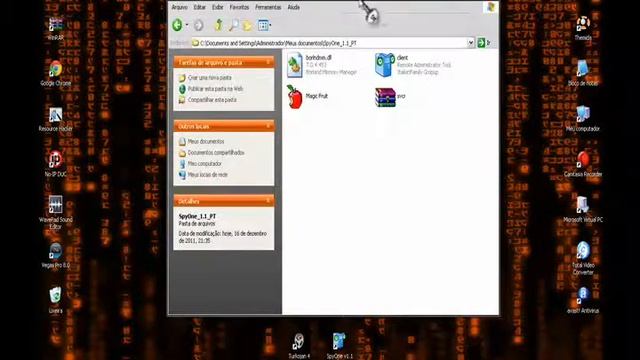Open the Views button dropdown arrow

tap(271, 25)
